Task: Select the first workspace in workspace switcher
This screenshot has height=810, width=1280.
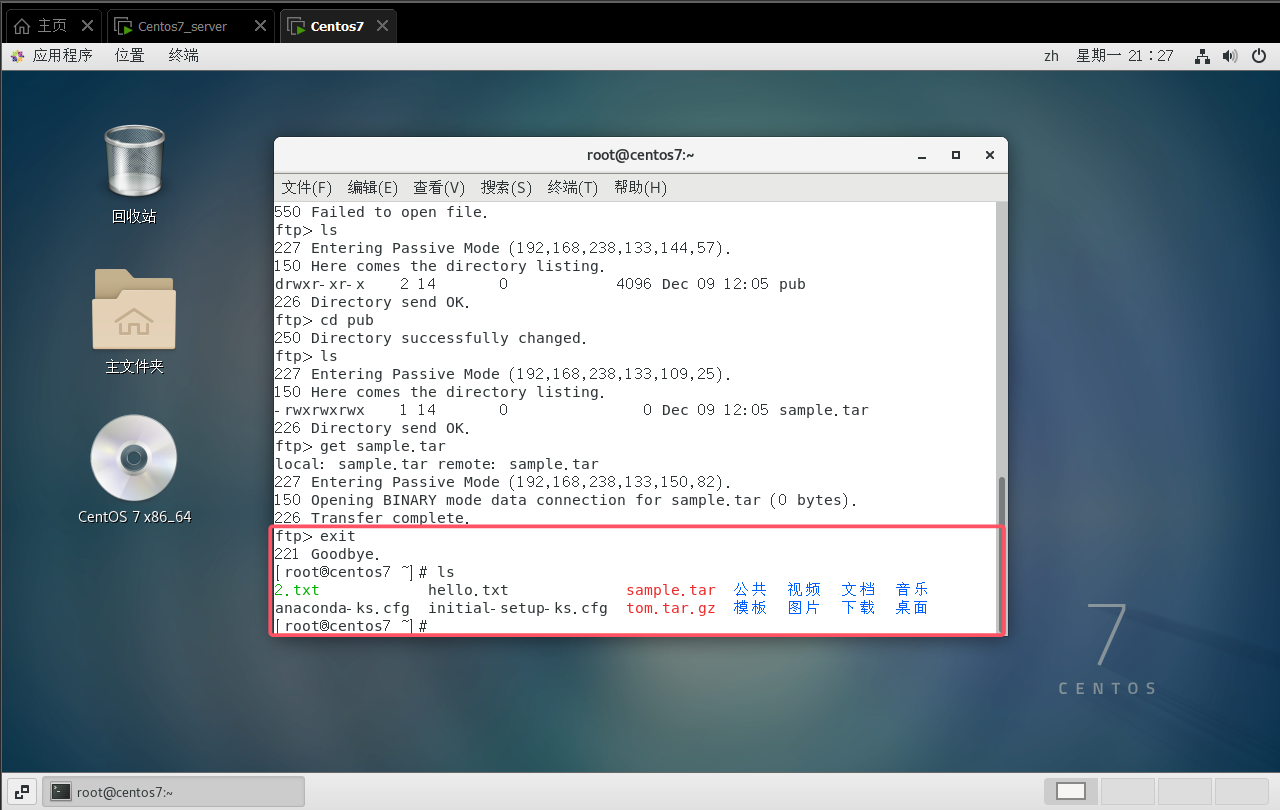Action: [x=1070, y=791]
